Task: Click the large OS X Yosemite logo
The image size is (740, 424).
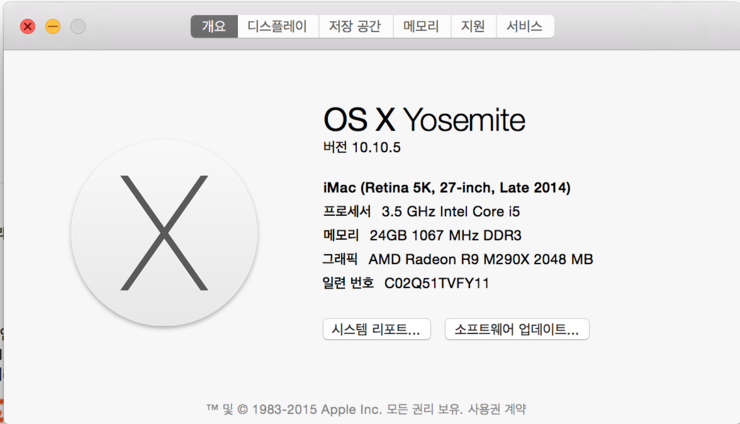Action: [x=164, y=232]
